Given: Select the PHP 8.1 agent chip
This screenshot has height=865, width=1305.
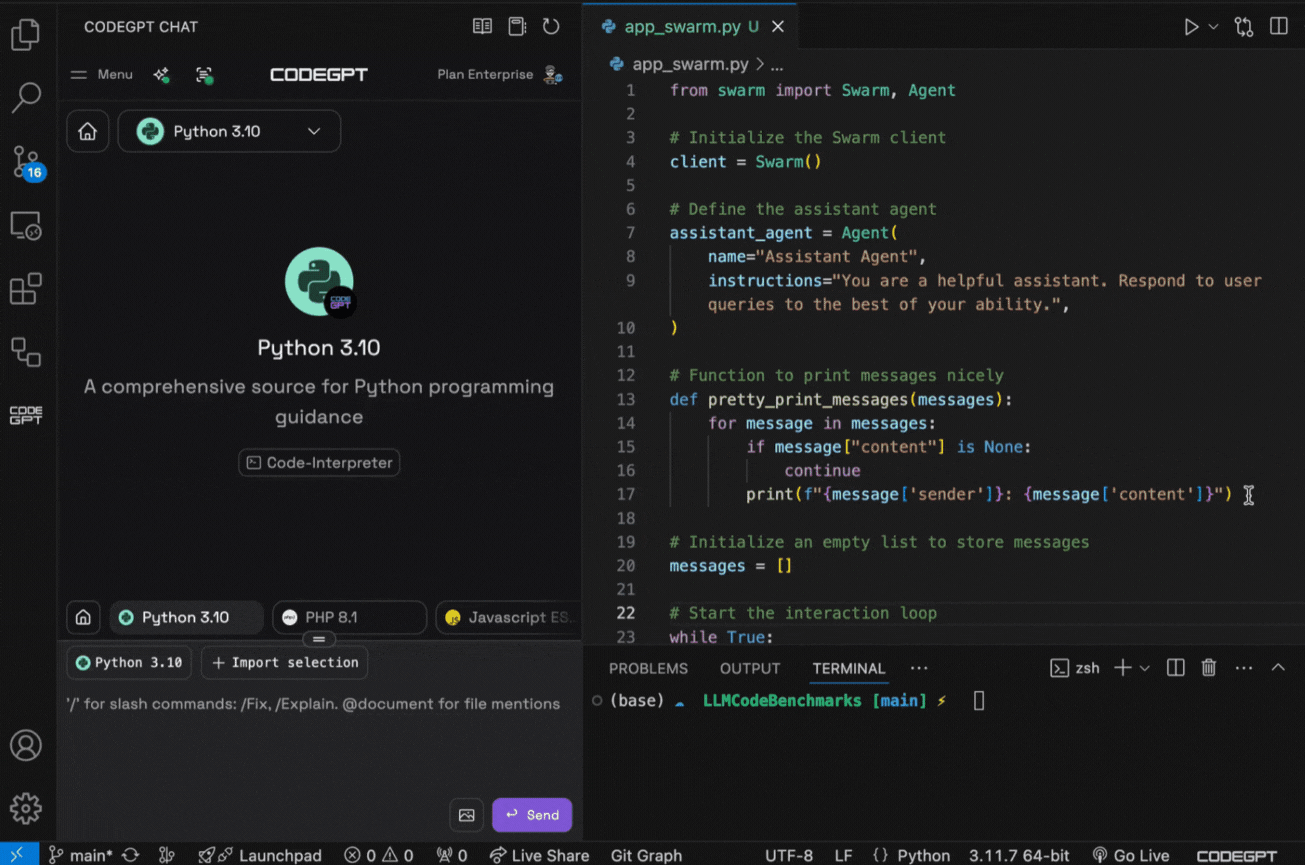Looking at the screenshot, I should point(350,618).
